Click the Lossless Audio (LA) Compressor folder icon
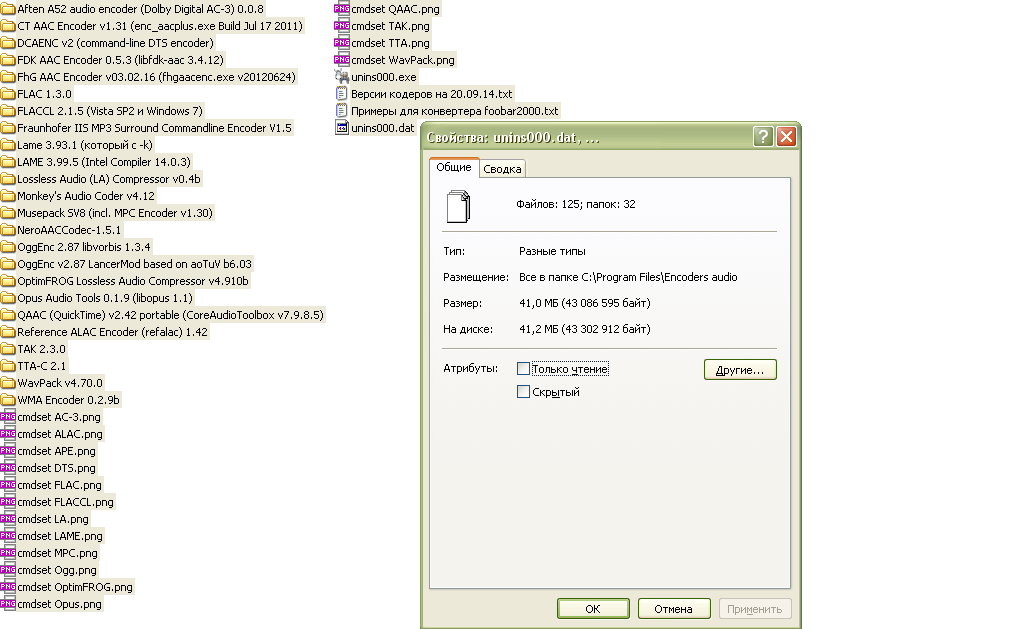Screen dimensions: 1020x629 (x=8, y=179)
